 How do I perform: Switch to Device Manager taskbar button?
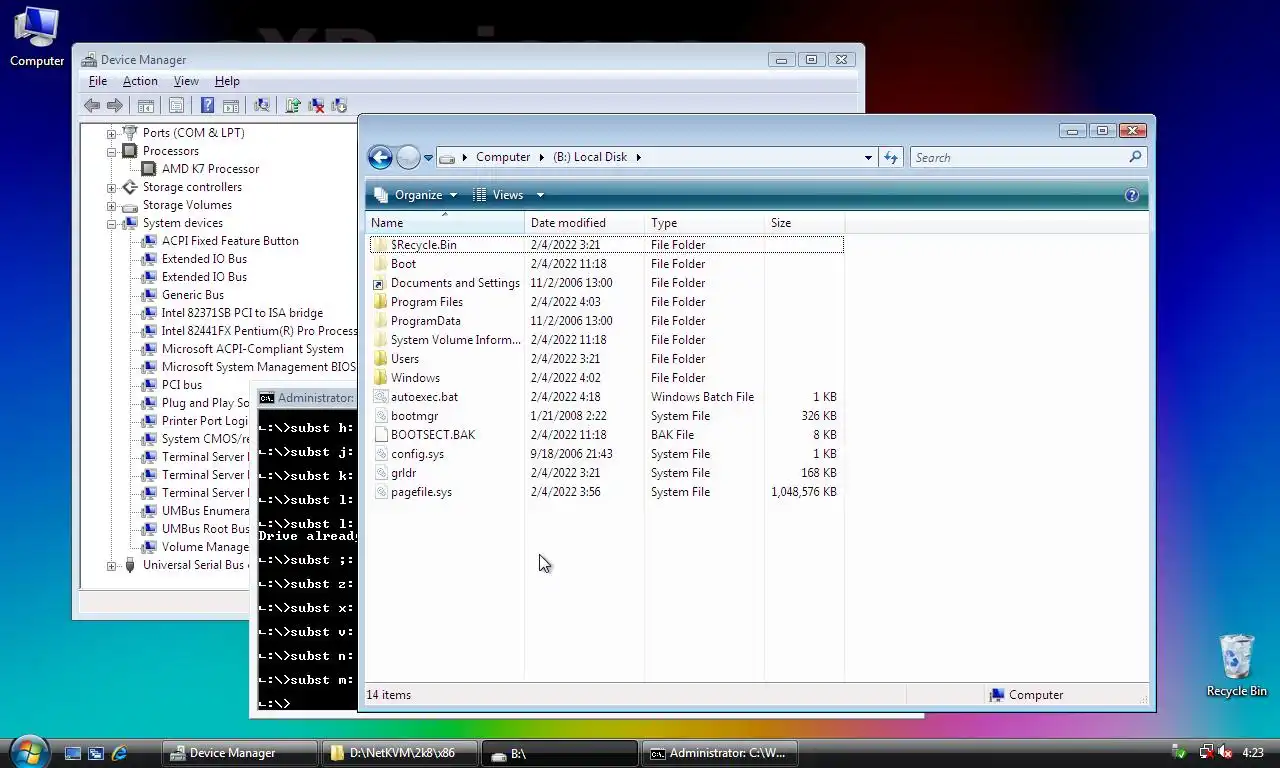[240, 753]
